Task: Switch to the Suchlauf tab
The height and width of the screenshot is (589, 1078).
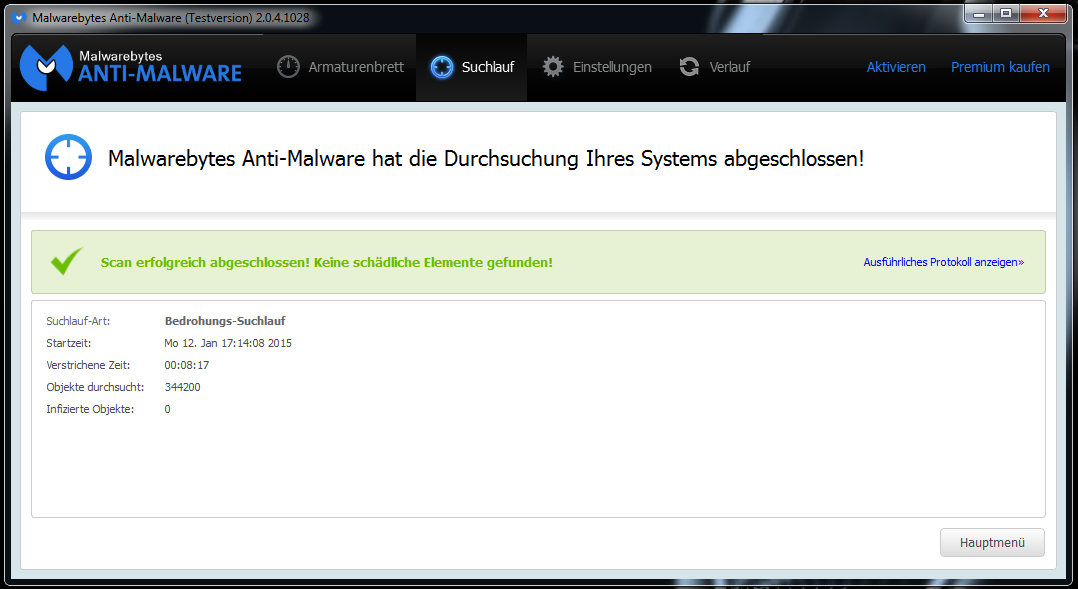Action: coord(472,67)
